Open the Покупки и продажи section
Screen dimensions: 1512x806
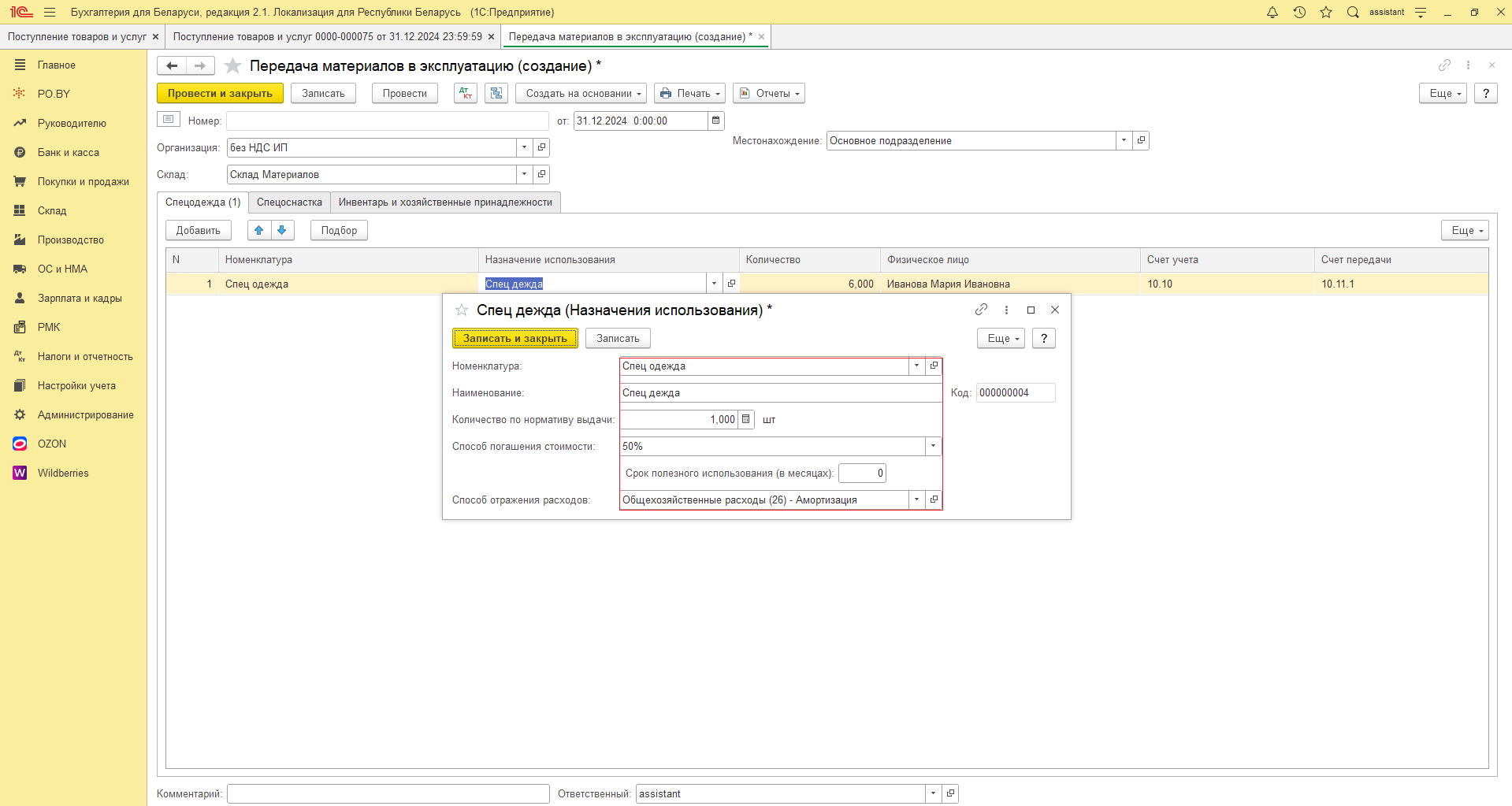click(x=83, y=181)
